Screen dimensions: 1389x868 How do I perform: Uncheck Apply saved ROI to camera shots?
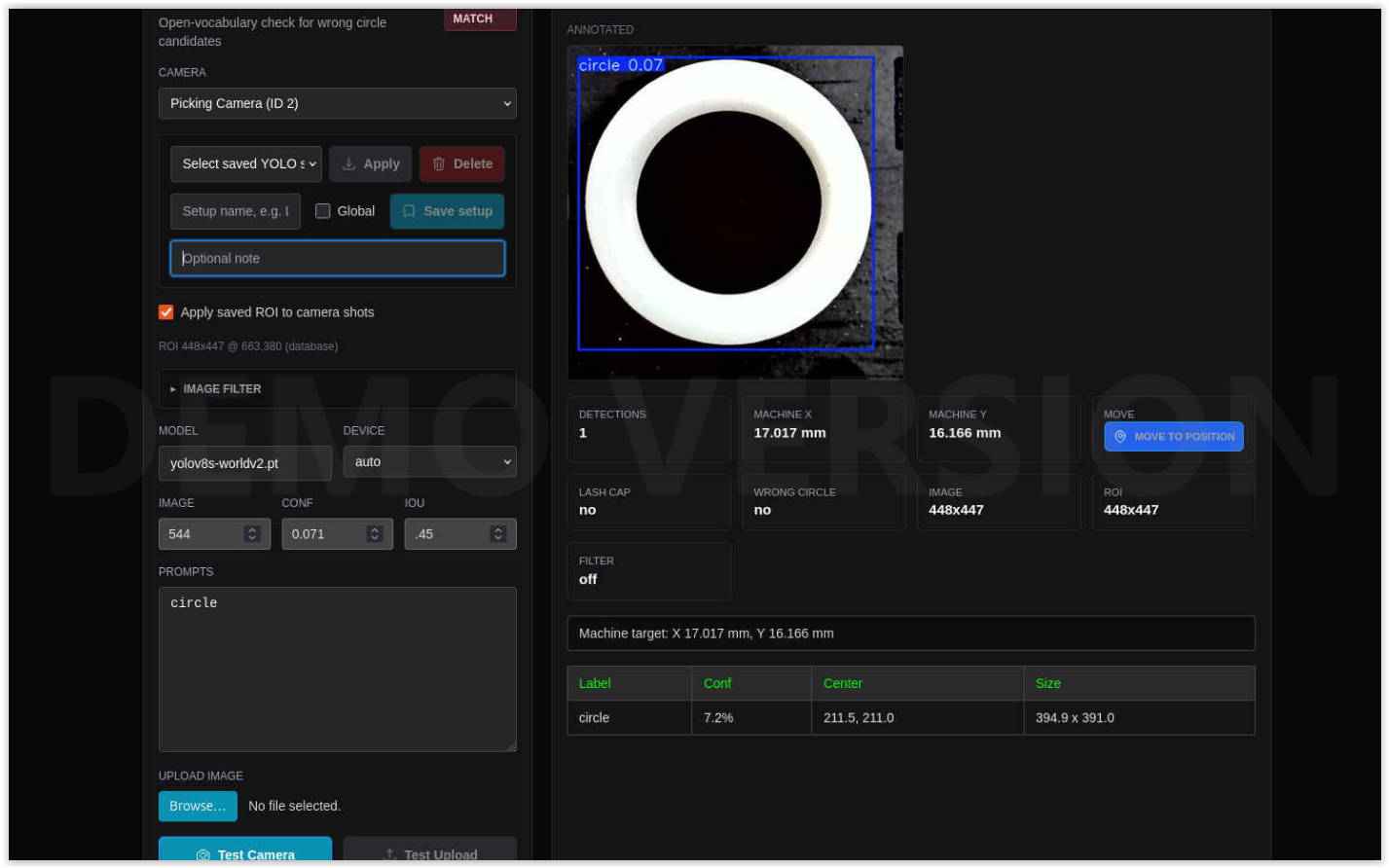pyautogui.click(x=166, y=312)
